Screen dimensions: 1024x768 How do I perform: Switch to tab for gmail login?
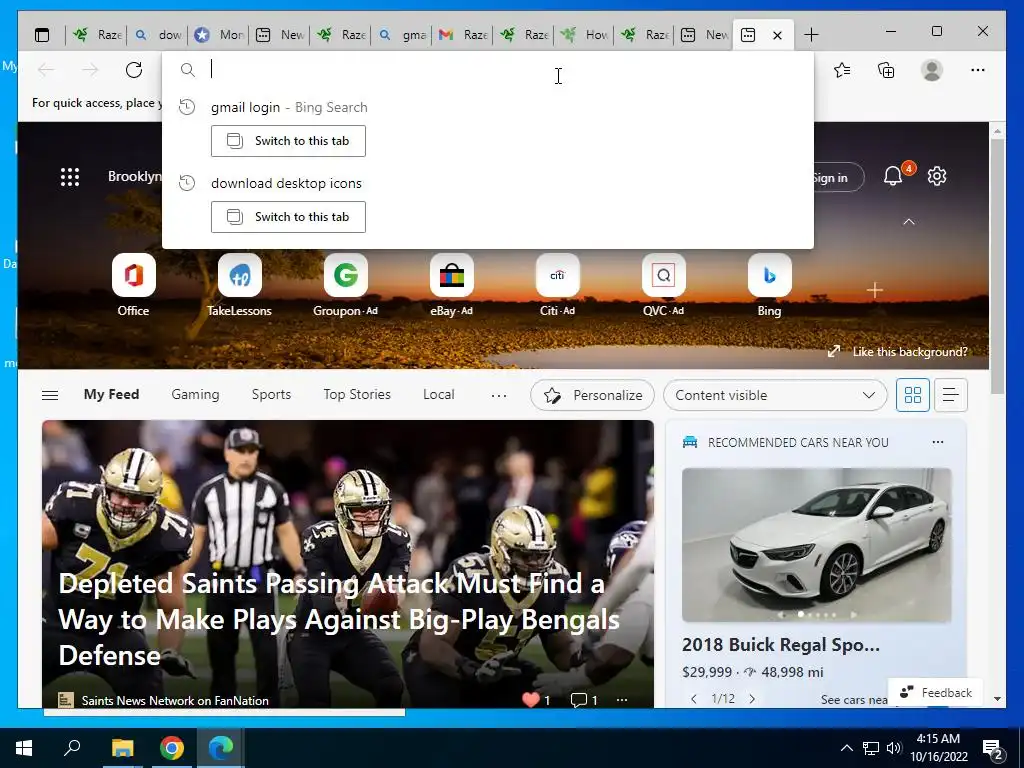click(x=288, y=141)
